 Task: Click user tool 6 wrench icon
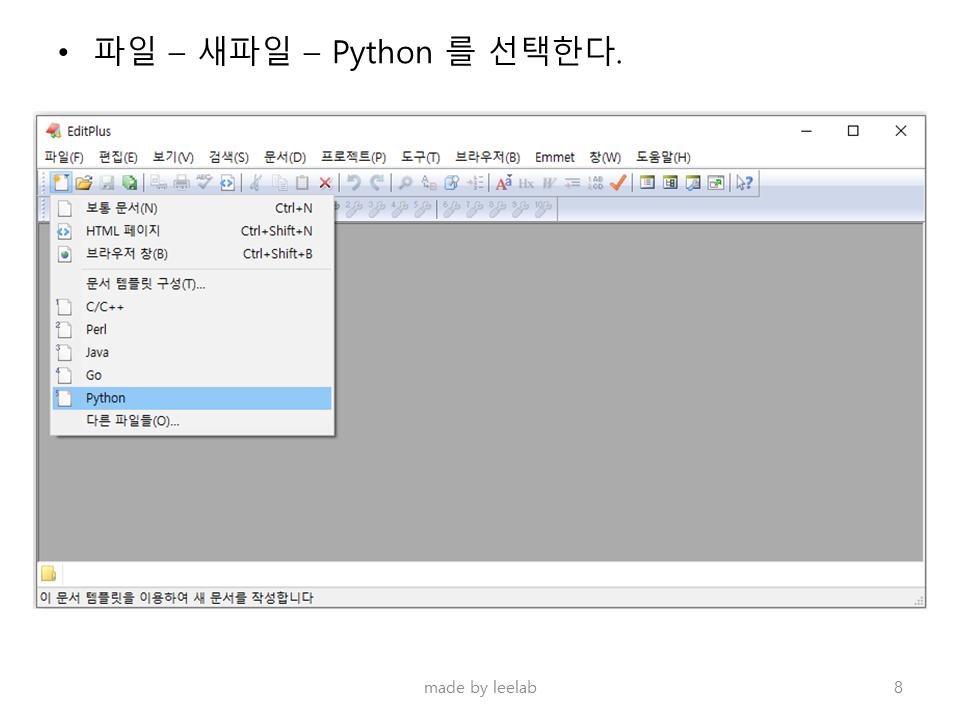click(451, 209)
